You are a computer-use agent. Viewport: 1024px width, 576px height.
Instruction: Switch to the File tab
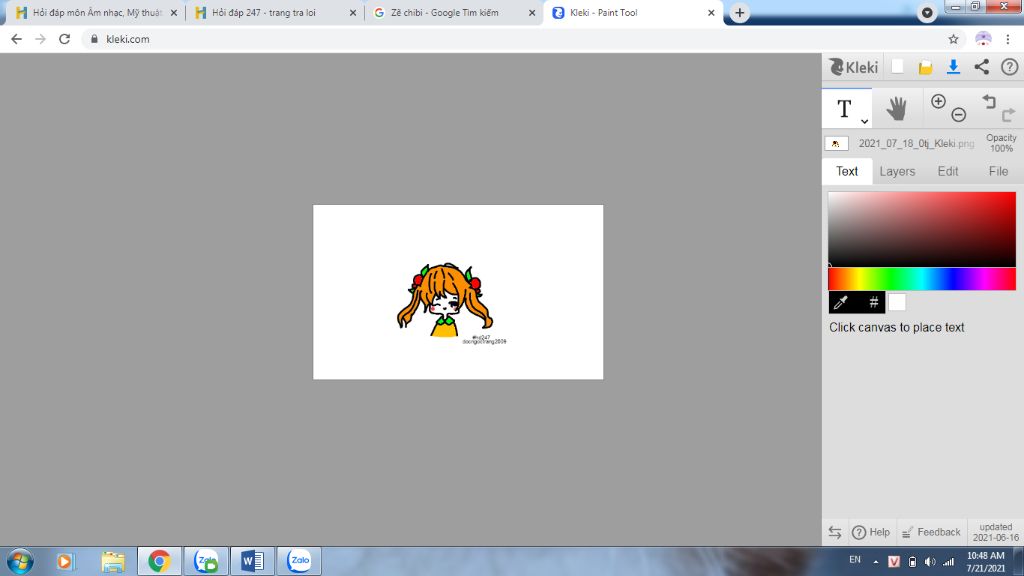[x=998, y=171]
